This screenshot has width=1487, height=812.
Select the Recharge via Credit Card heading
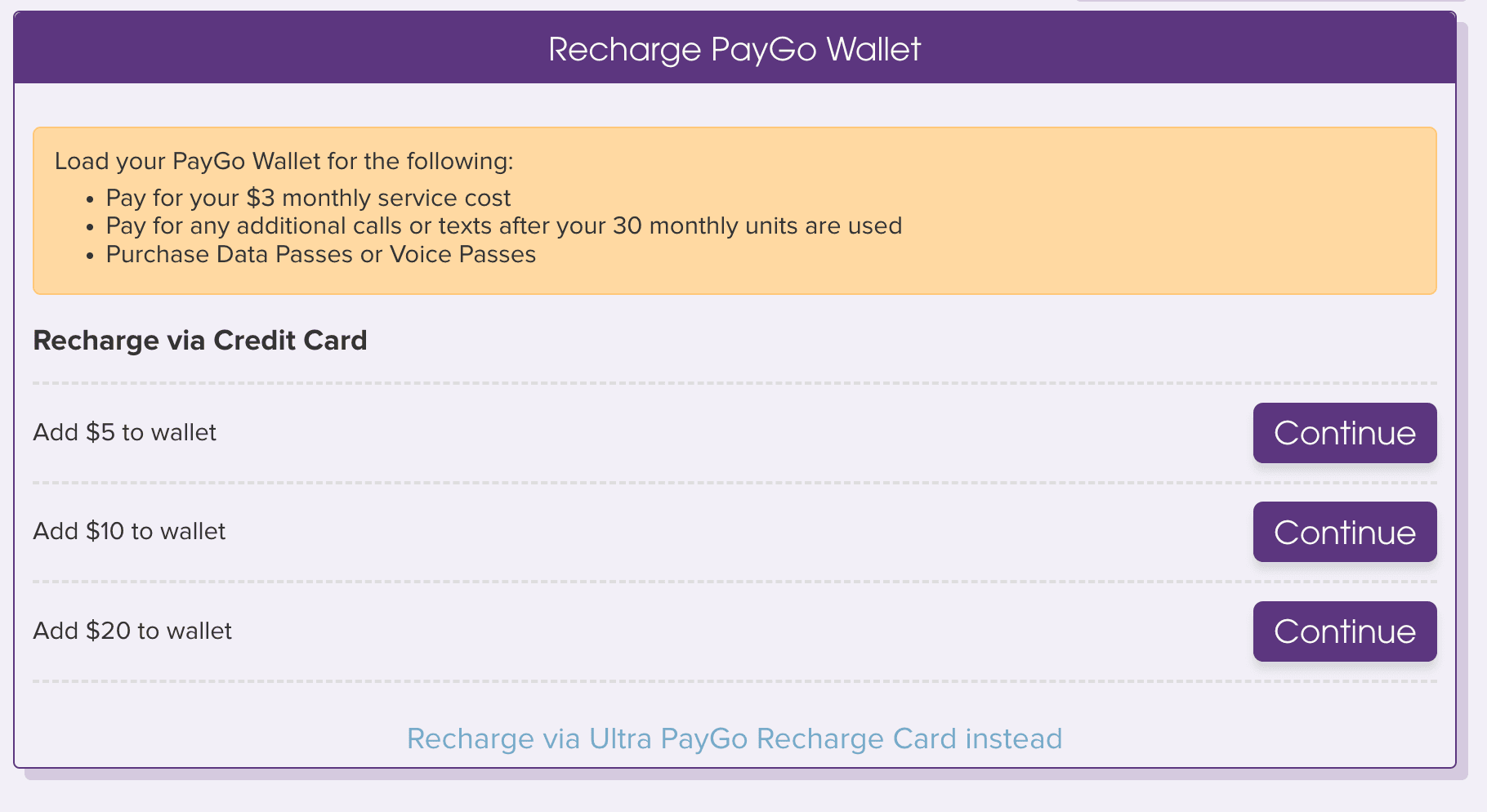click(x=200, y=341)
